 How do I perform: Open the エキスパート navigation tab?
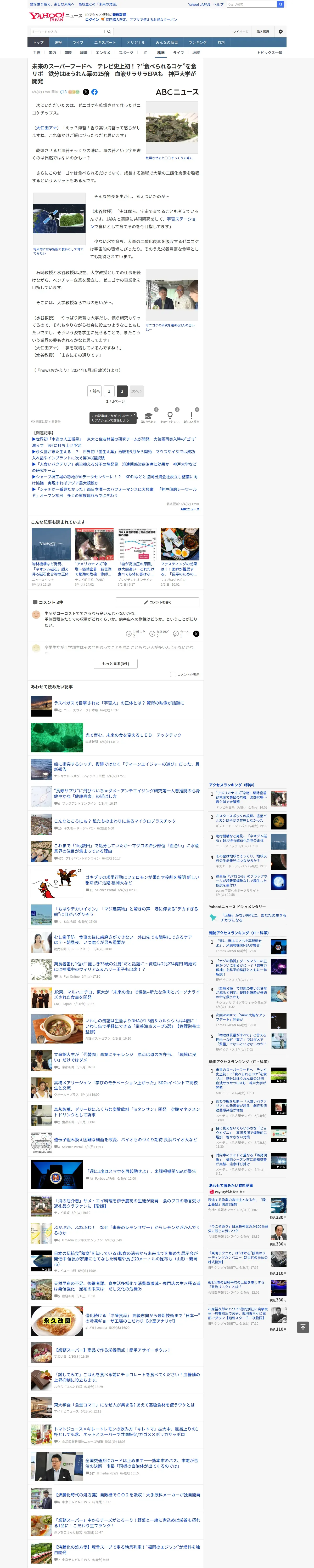[105, 43]
